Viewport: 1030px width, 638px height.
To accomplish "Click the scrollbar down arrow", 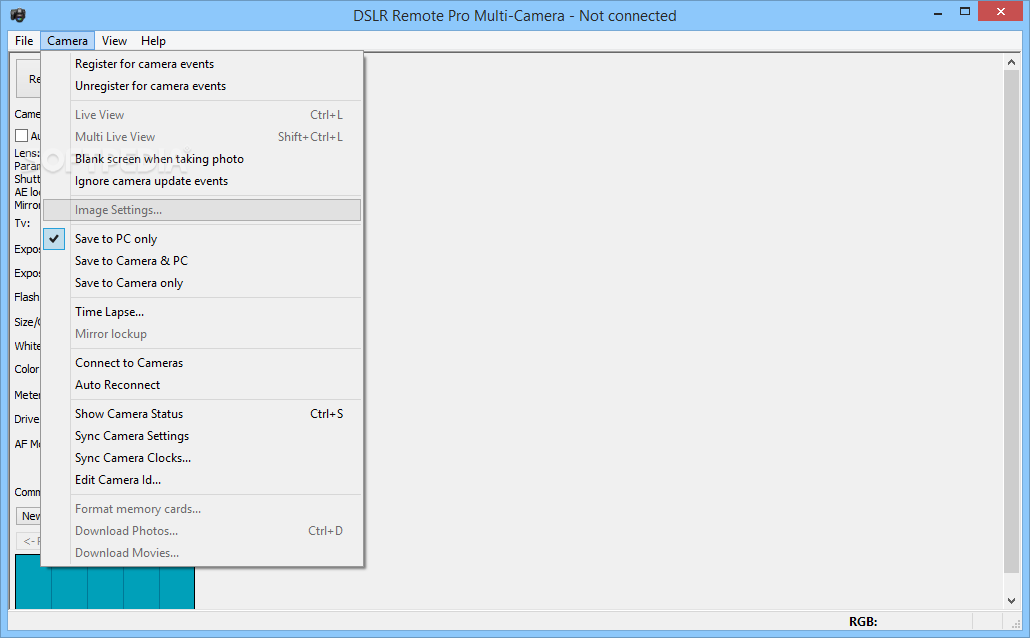I will [1012, 601].
